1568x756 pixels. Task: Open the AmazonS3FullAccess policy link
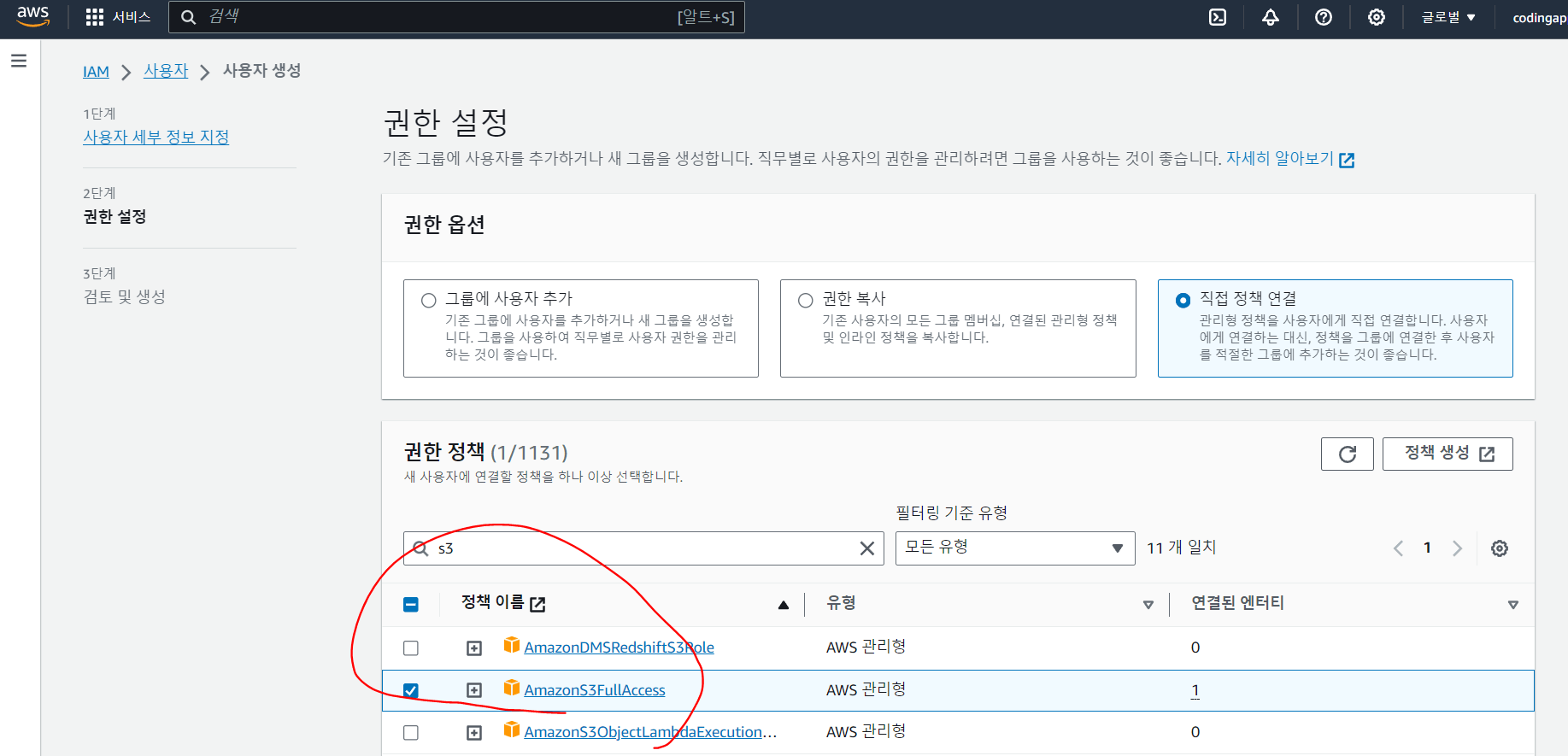coord(595,690)
